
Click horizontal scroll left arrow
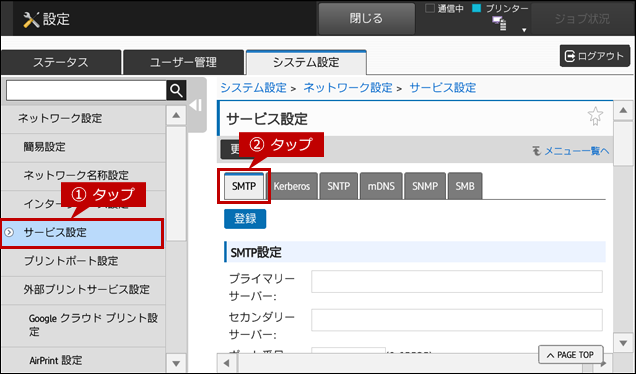pyautogui.click(x=227, y=363)
